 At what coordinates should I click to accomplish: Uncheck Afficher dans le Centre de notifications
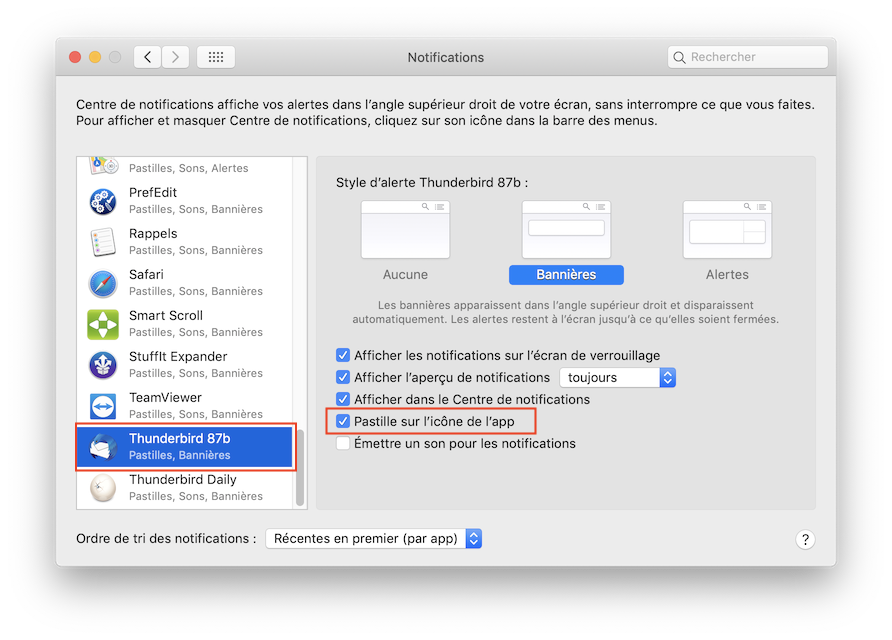click(342, 399)
